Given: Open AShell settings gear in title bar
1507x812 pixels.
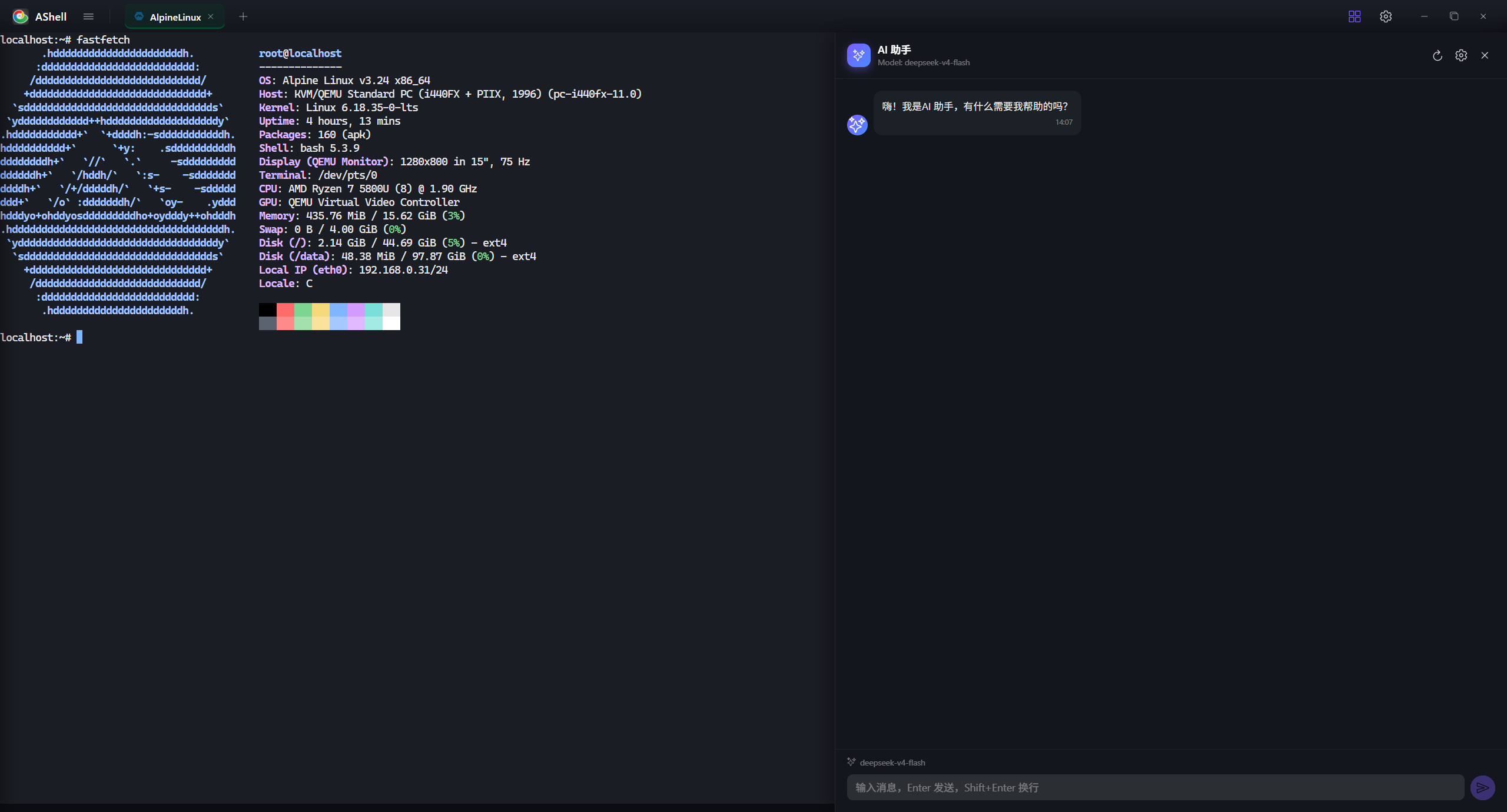Looking at the screenshot, I should click(x=1386, y=16).
